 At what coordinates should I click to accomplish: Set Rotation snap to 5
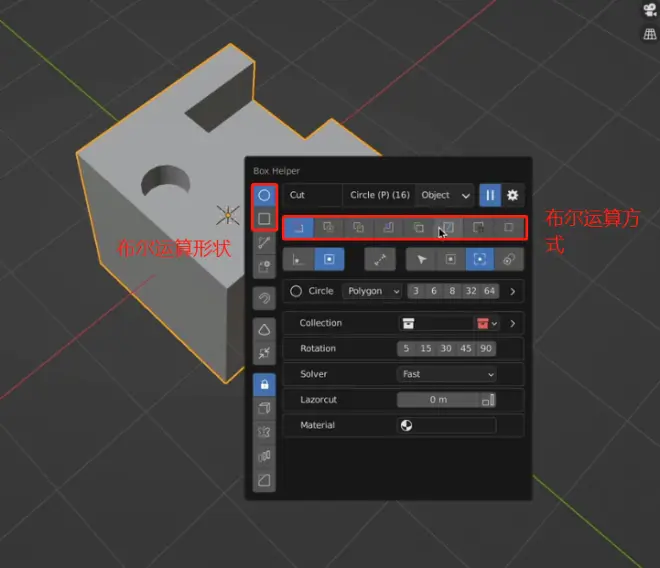pyautogui.click(x=406, y=349)
